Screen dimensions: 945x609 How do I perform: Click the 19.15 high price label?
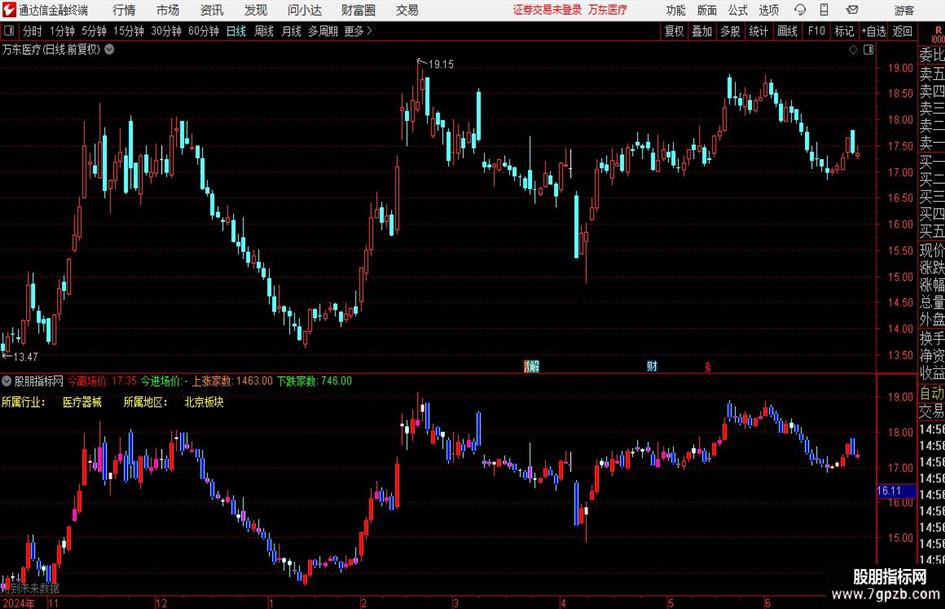point(441,64)
